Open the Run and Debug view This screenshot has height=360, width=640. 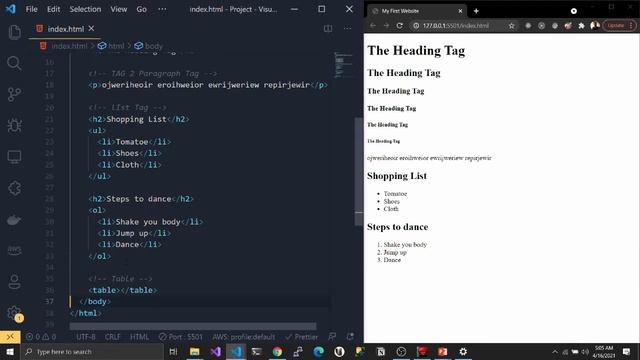pos(14,125)
